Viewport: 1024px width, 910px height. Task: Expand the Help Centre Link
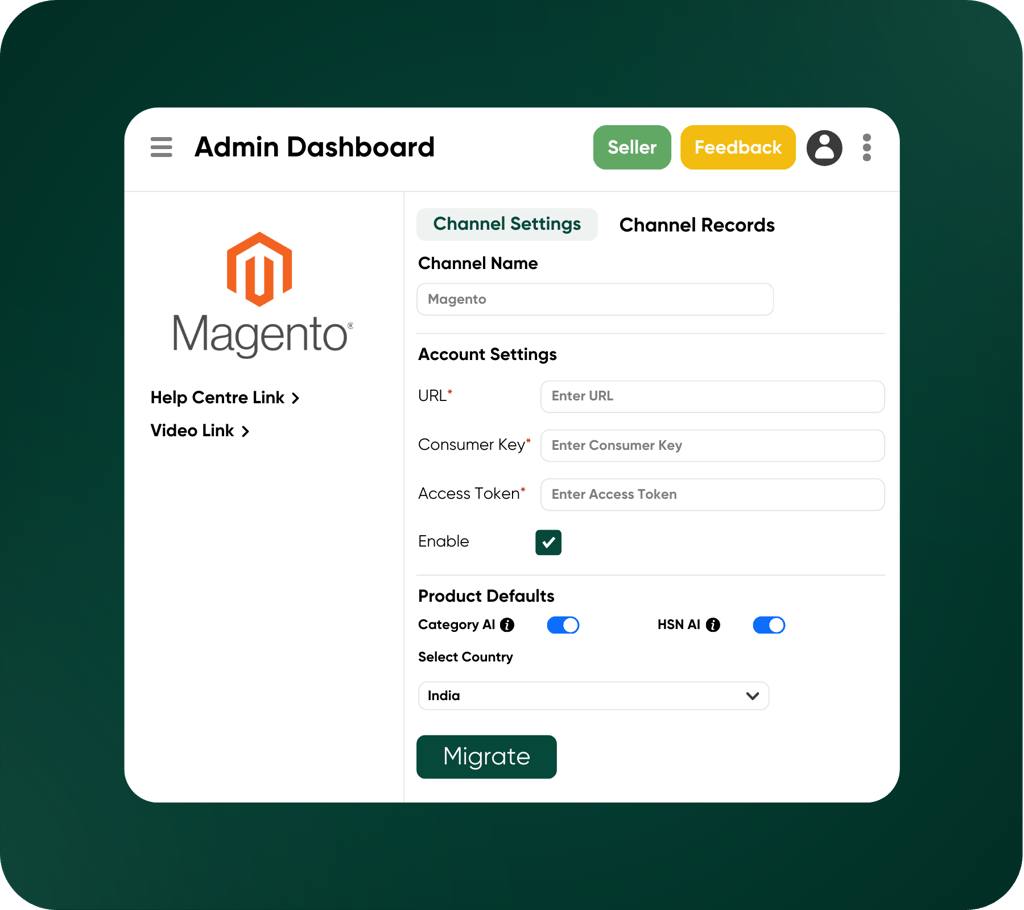click(295, 397)
